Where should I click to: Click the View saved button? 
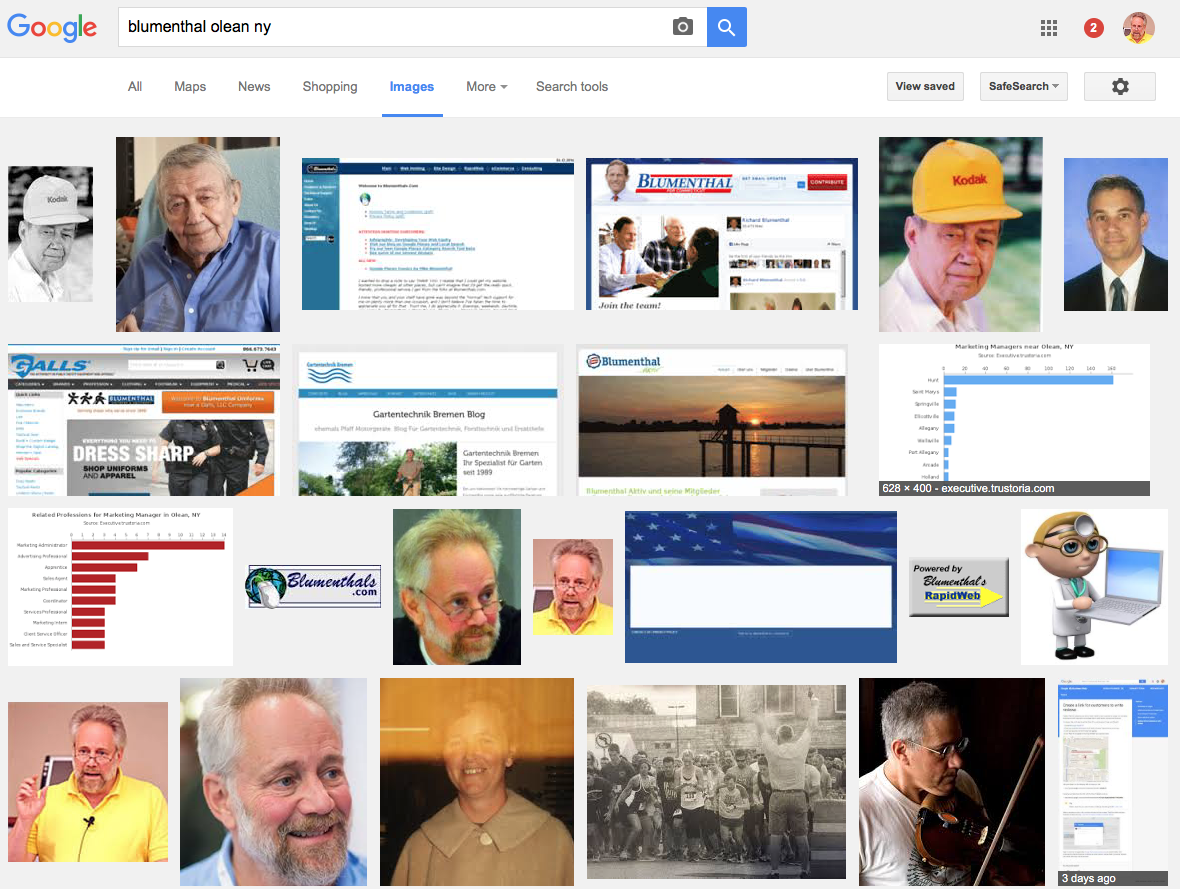coord(925,87)
